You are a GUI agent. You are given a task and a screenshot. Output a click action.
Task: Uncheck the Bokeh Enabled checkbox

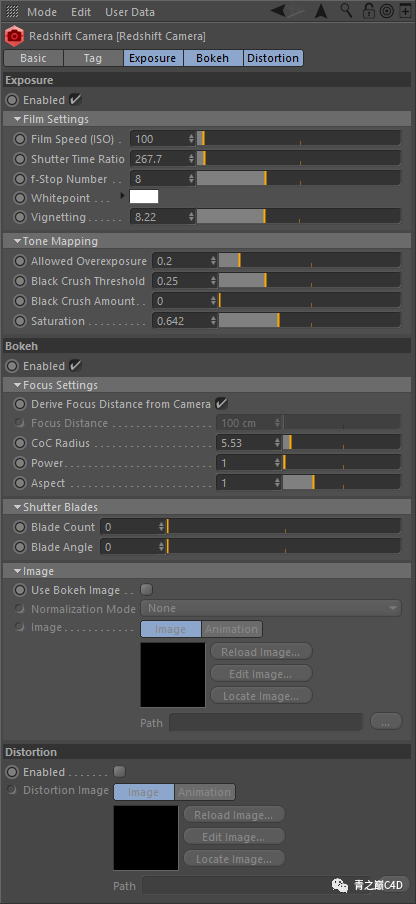click(x=75, y=366)
